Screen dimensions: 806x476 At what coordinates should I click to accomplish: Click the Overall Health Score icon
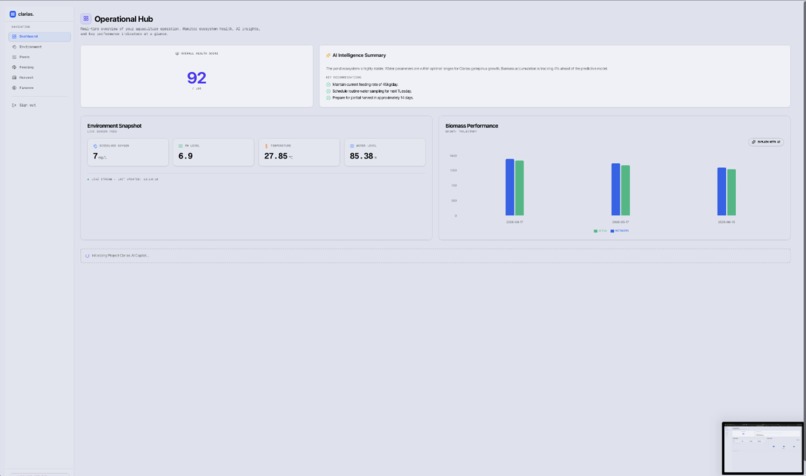pyautogui.click(x=177, y=53)
